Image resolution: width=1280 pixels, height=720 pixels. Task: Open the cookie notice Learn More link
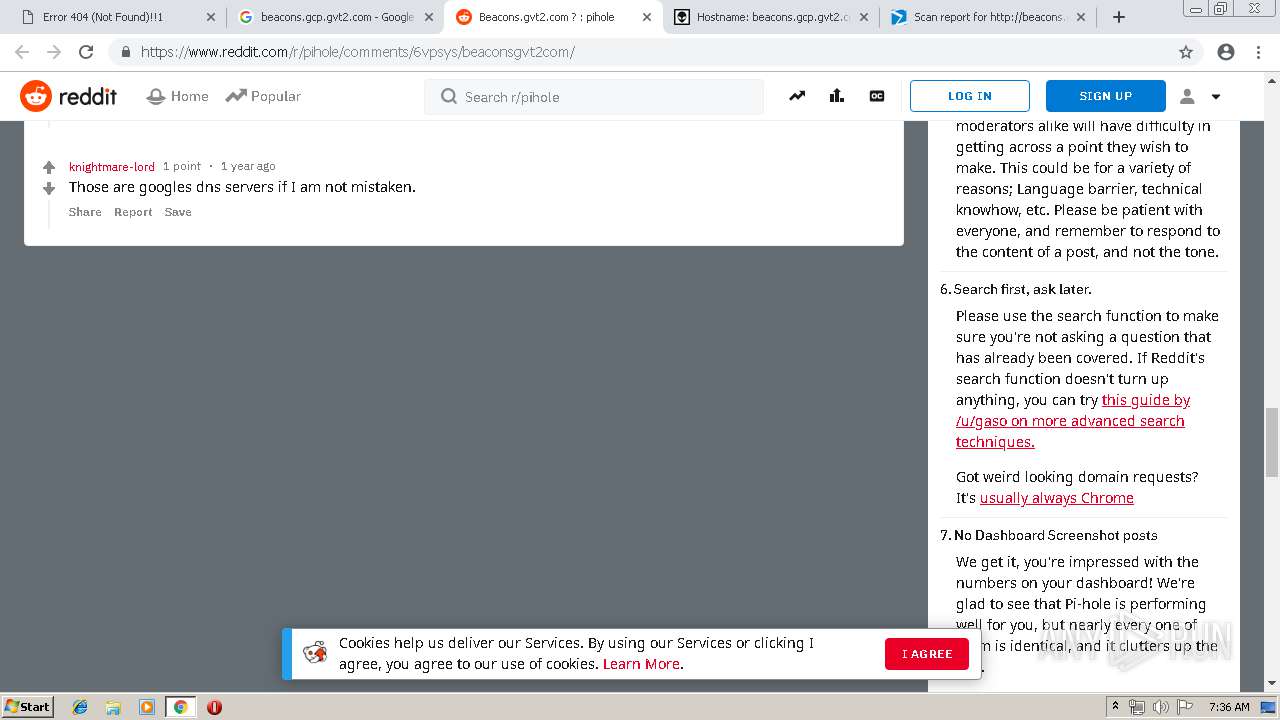click(641, 664)
